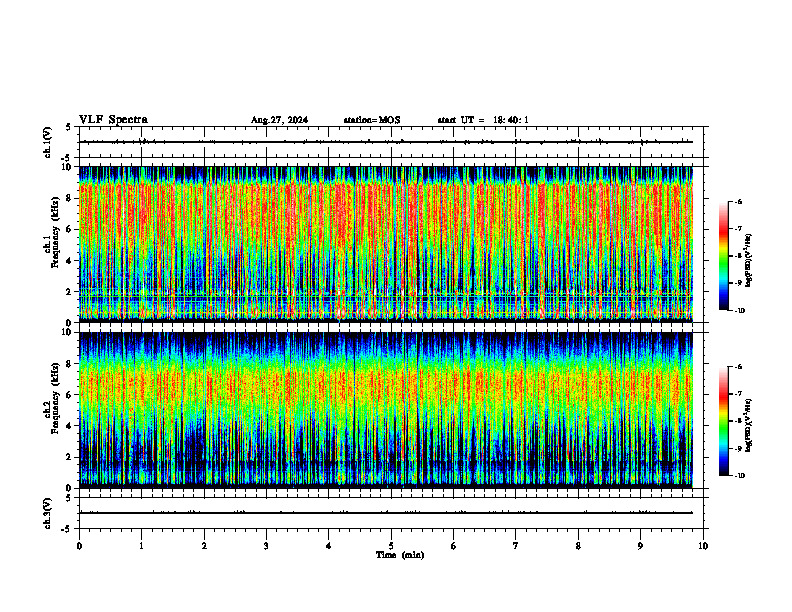Click the time axis tick label '5'

[x=391, y=546]
